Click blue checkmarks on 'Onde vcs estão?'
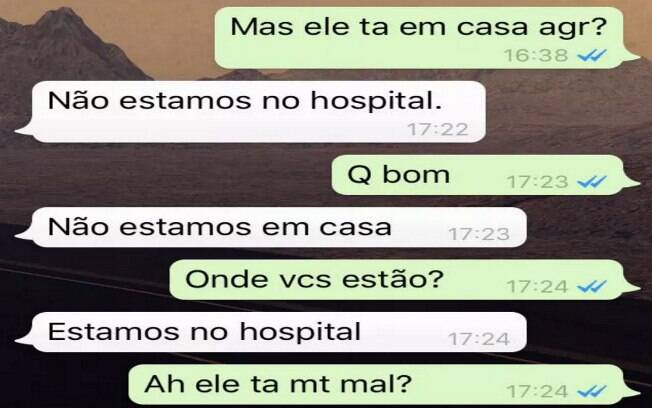 pos(592,286)
